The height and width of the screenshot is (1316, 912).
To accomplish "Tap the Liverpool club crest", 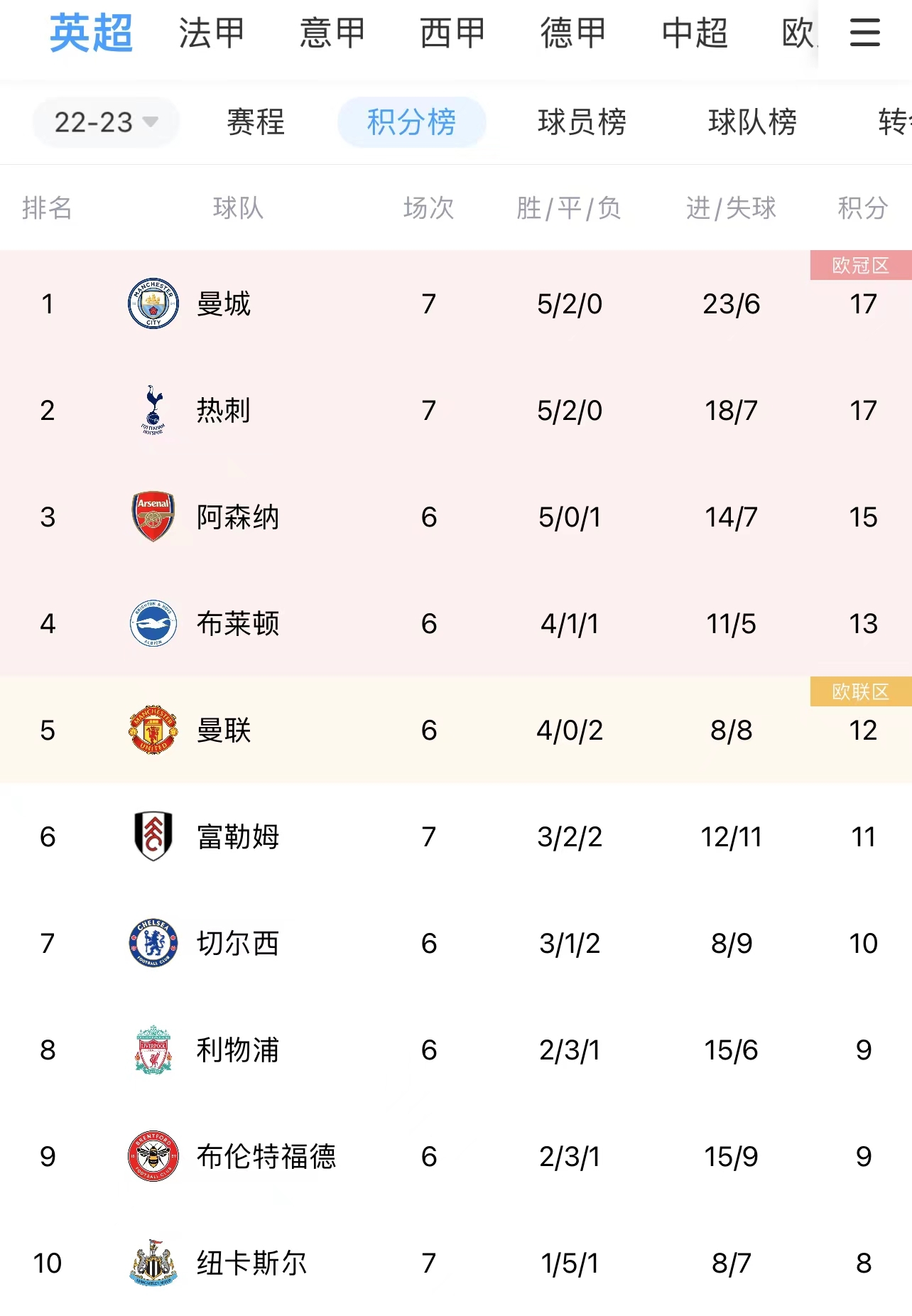I will pyautogui.click(x=153, y=1050).
